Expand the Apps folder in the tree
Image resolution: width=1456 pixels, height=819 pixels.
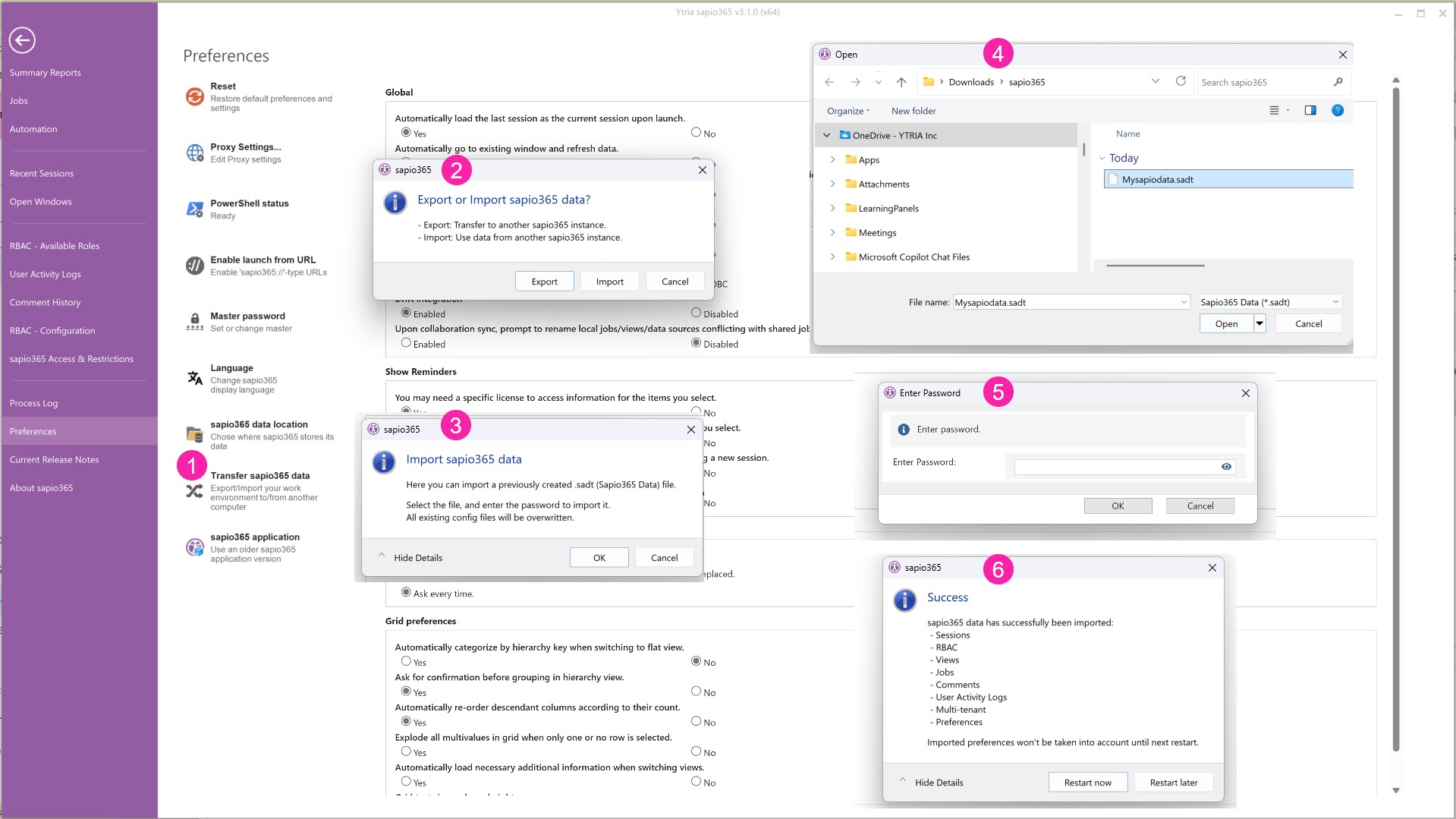tap(832, 160)
